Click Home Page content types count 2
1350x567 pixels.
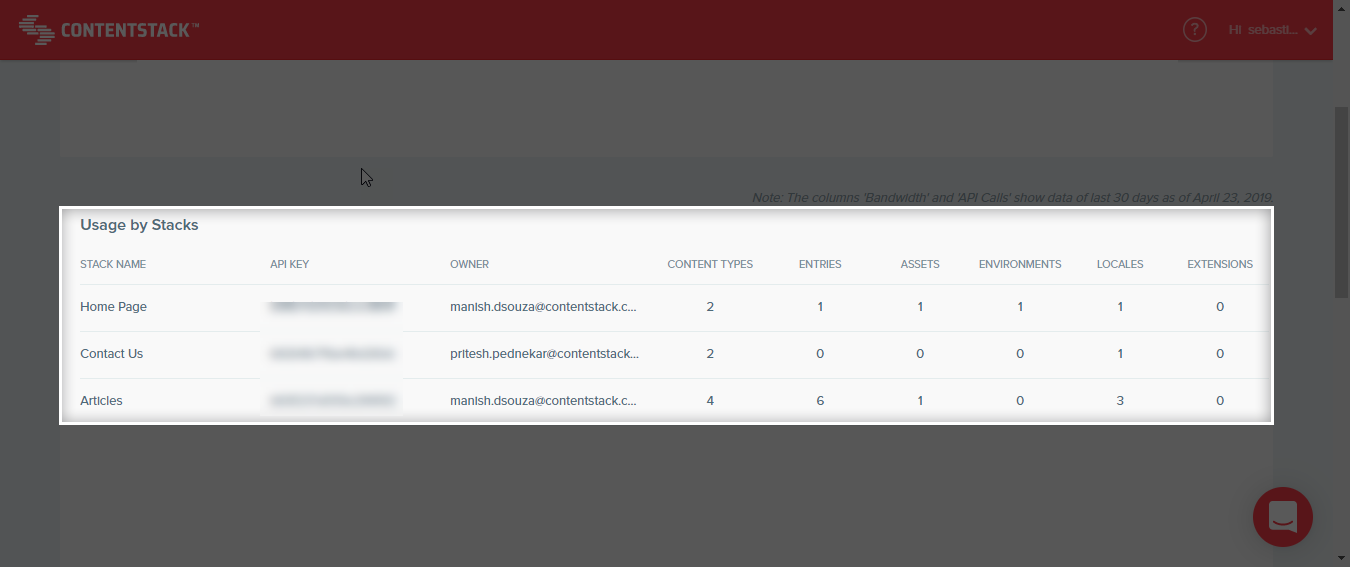(710, 307)
